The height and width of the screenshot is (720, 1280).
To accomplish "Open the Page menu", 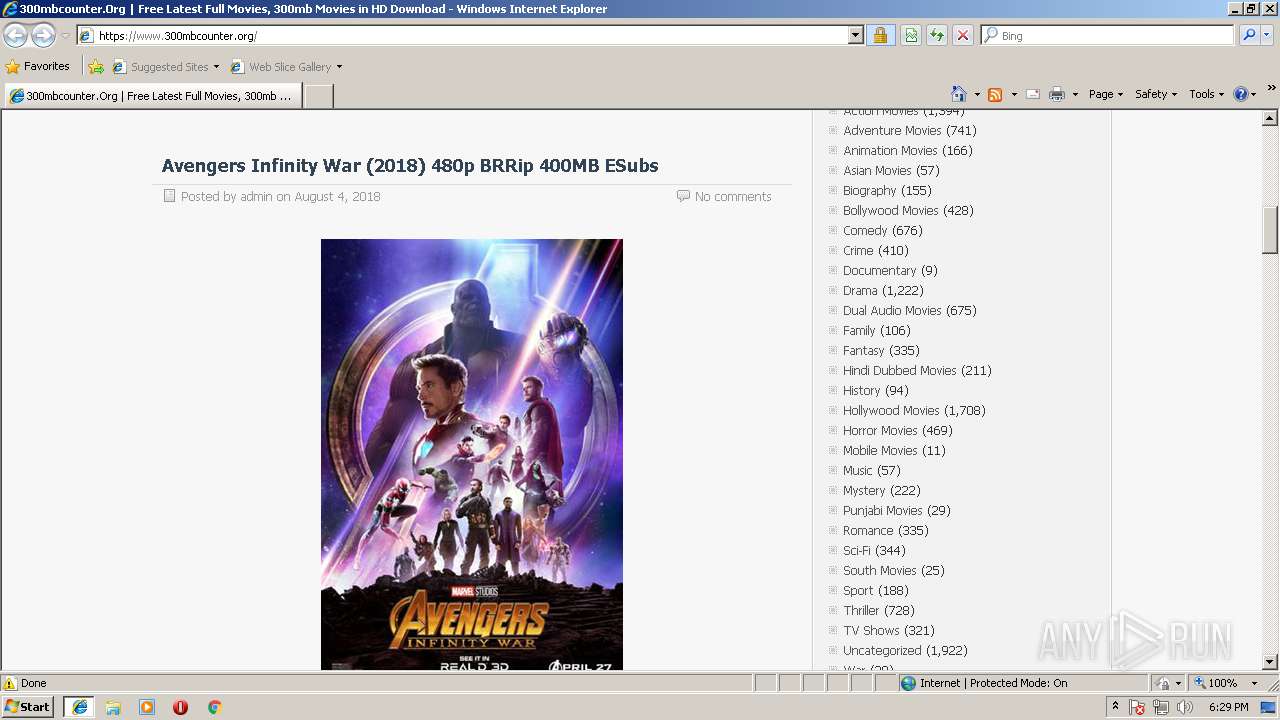I will [1105, 94].
